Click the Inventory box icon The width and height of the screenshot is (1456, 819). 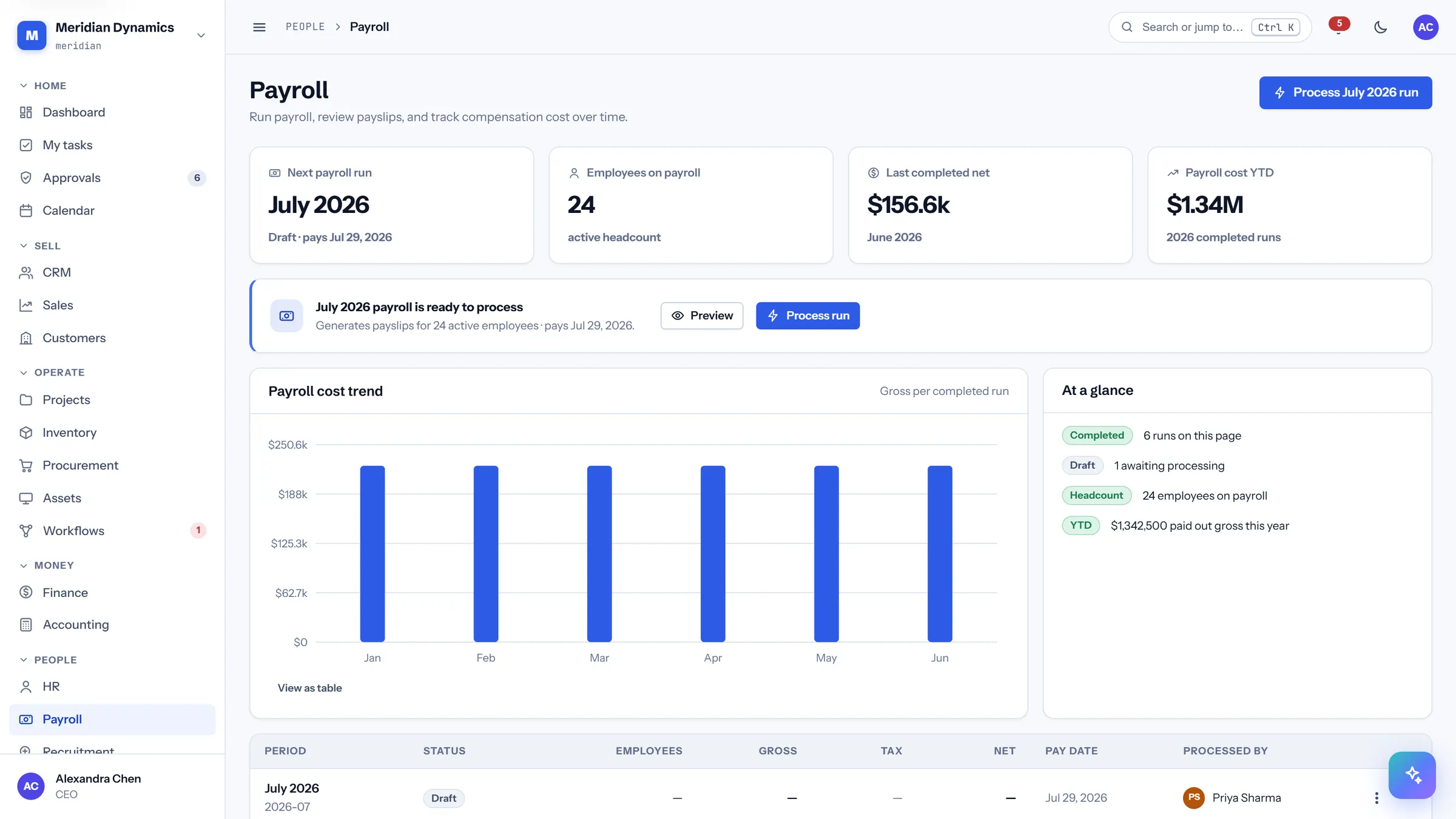point(25,433)
